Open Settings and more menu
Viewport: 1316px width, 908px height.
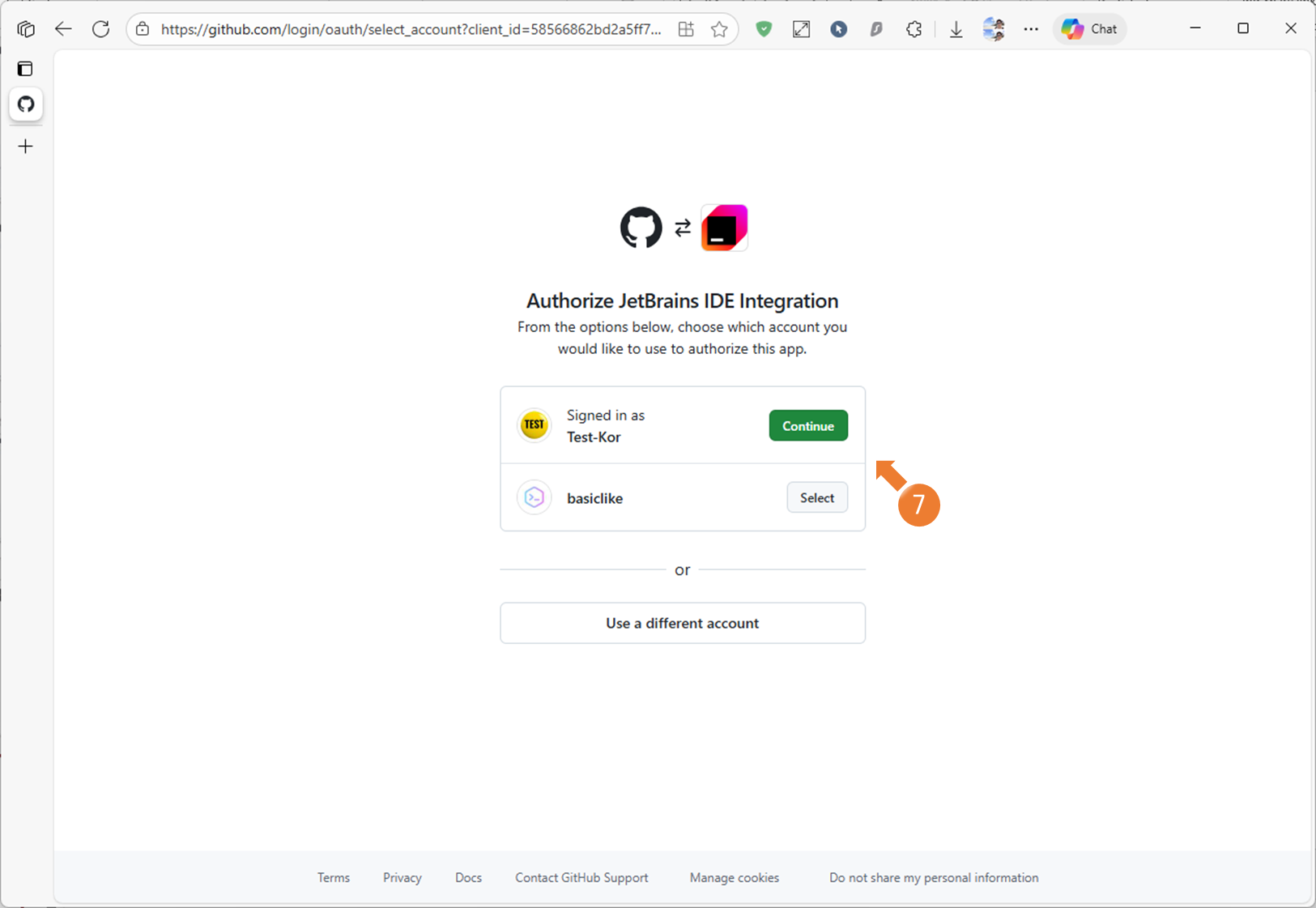tap(1031, 29)
